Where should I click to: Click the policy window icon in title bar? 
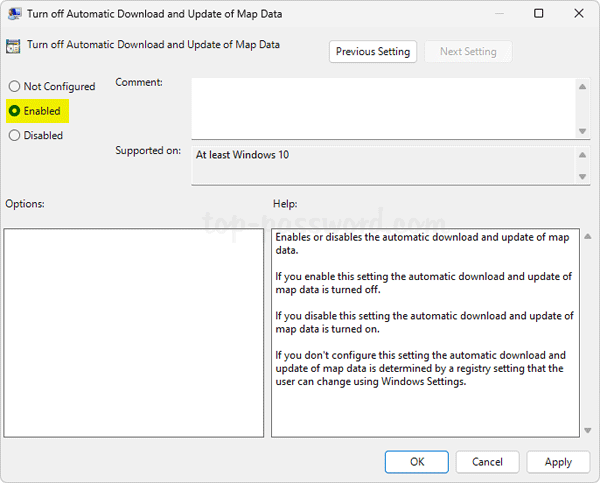14,14
